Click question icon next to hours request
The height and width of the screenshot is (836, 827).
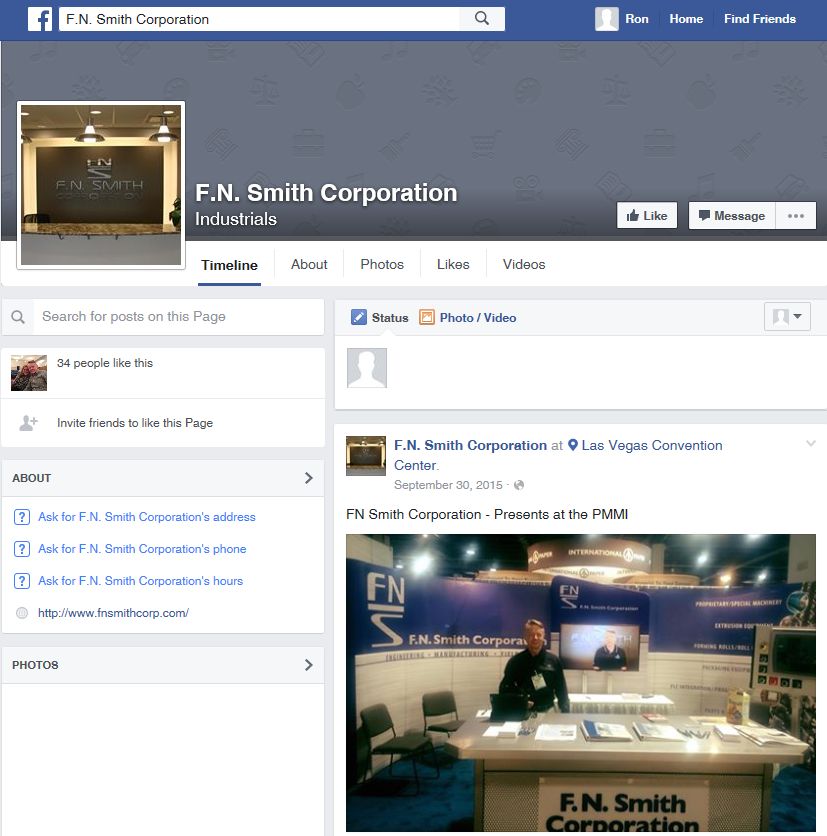[x=22, y=581]
